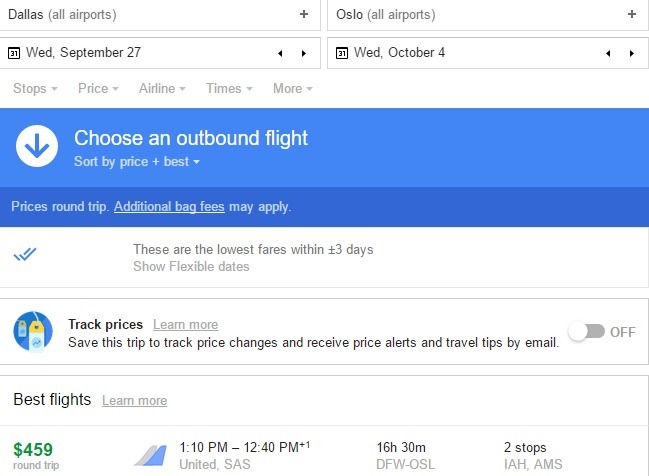Add another destination airport next to Oslo
The image size is (649, 476).
click(632, 14)
